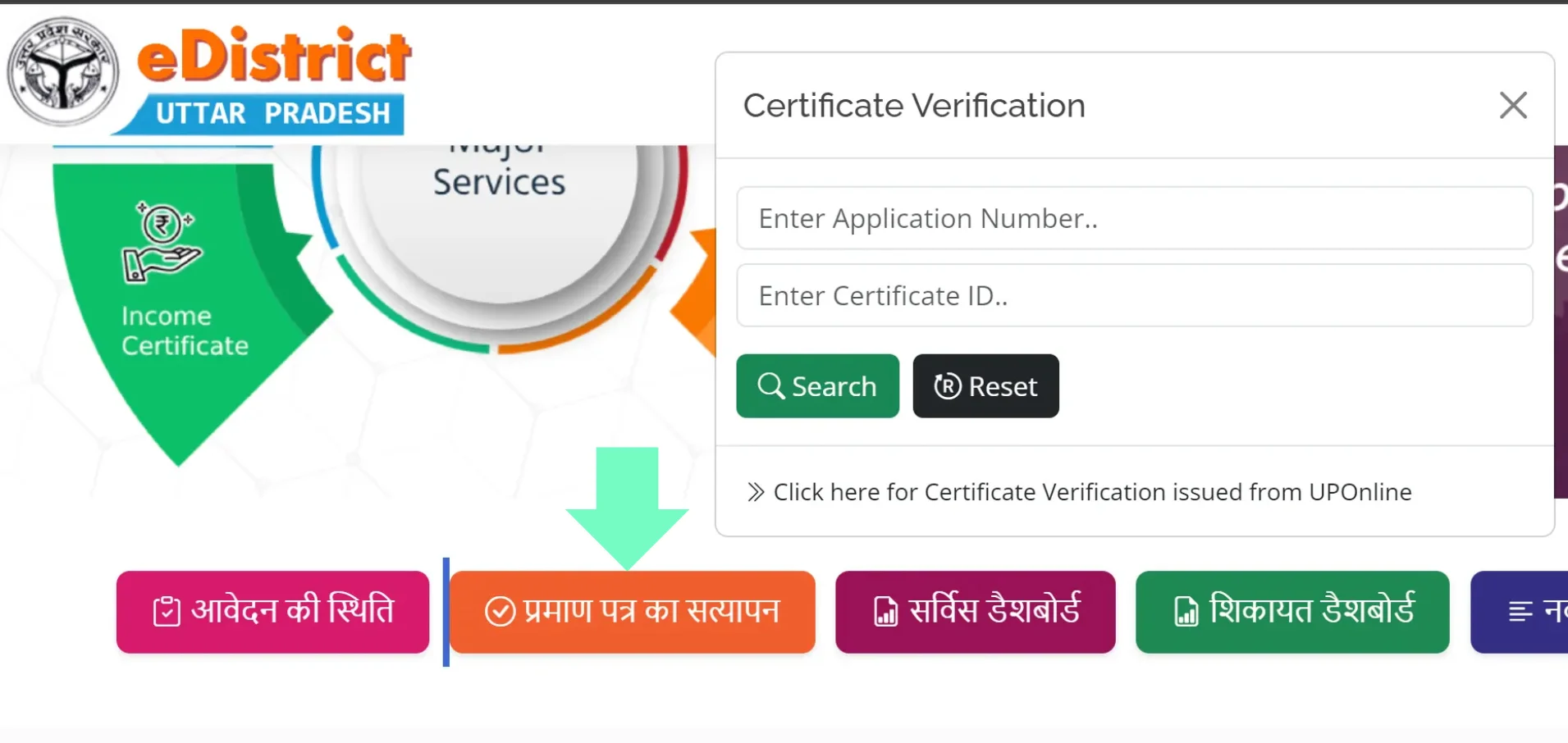Click the double chevron before UPOnline link
This screenshot has height=743, width=1568.
point(756,492)
